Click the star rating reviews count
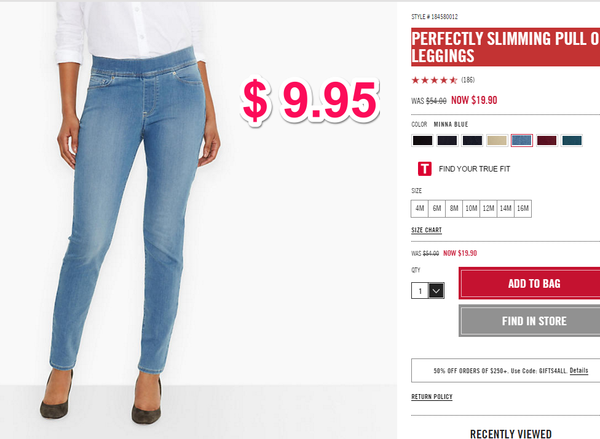This screenshot has width=600, height=439. [468, 80]
